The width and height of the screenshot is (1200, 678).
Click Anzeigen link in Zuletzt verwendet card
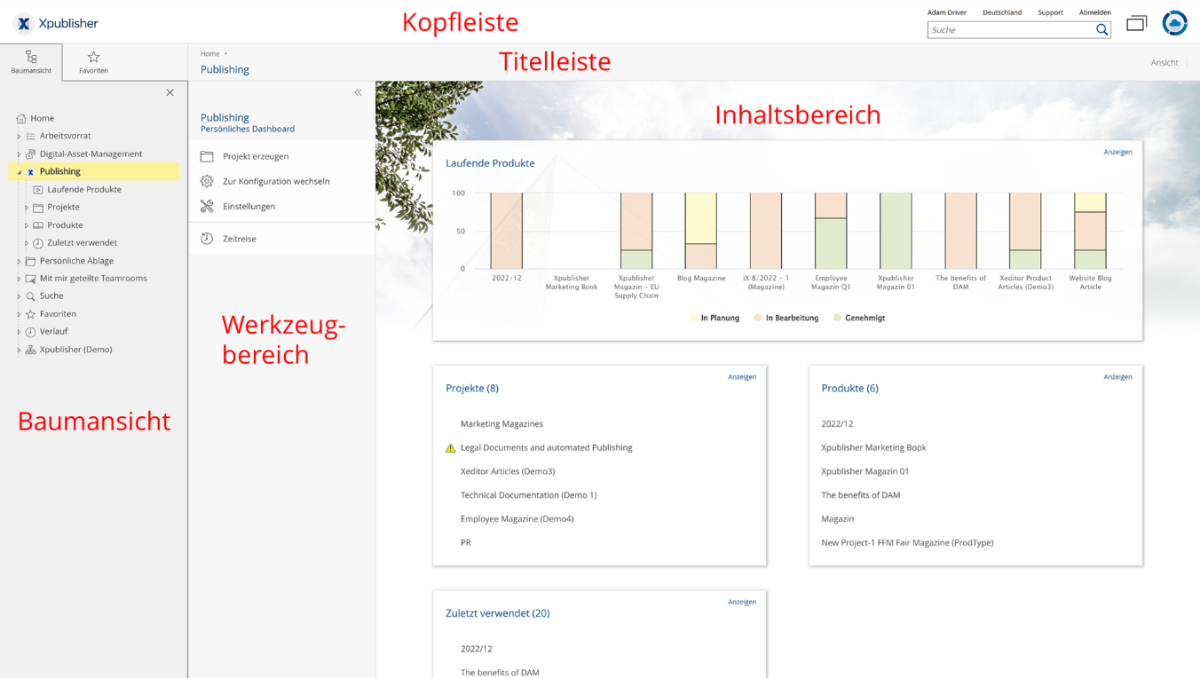pyautogui.click(x=742, y=602)
